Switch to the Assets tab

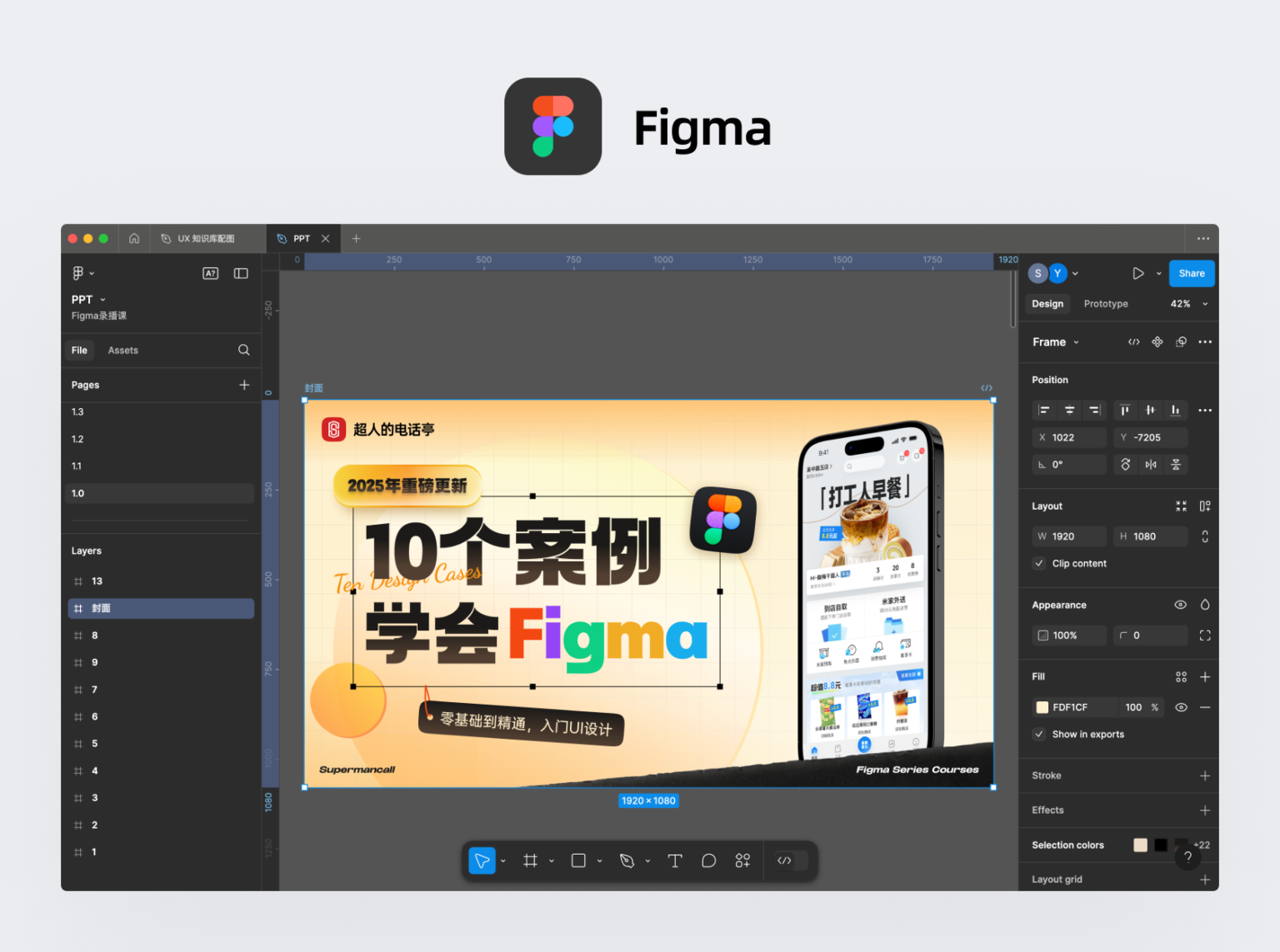[x=122, y=351]
